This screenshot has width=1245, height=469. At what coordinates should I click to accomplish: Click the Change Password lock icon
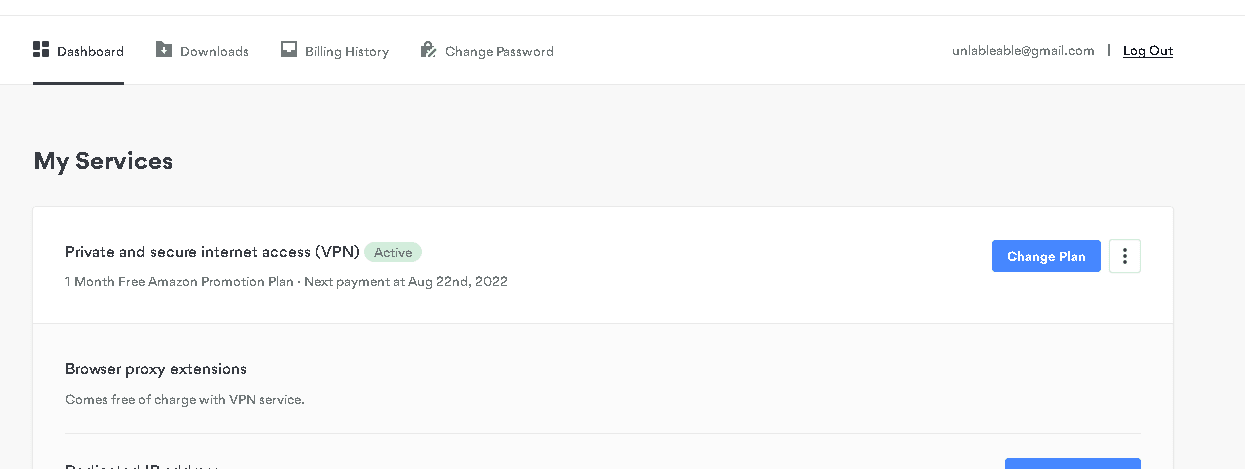428,49
